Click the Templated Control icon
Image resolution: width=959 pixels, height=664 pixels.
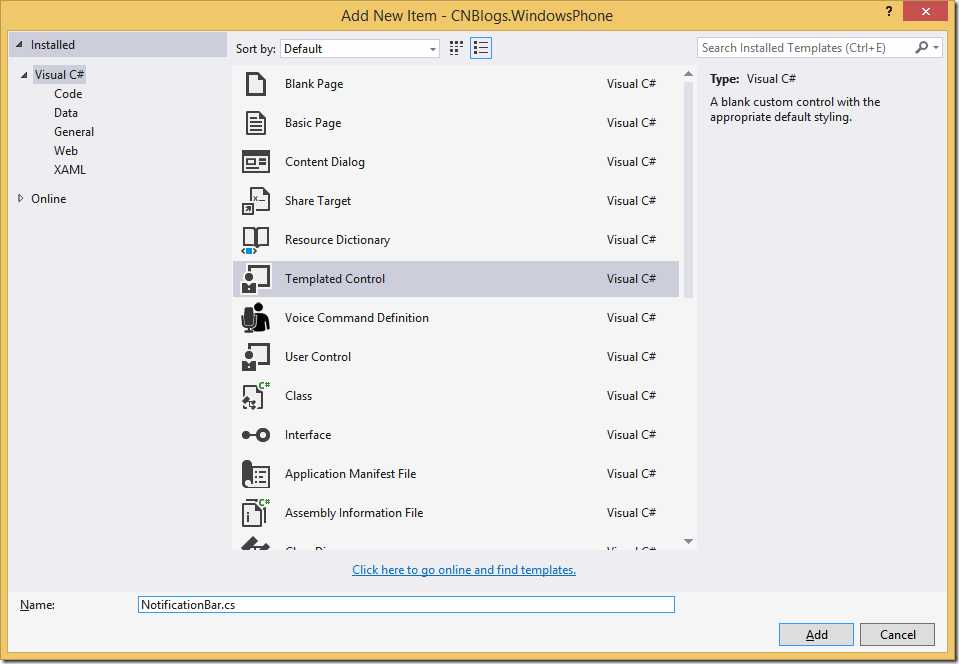click(x=256, y=279)
